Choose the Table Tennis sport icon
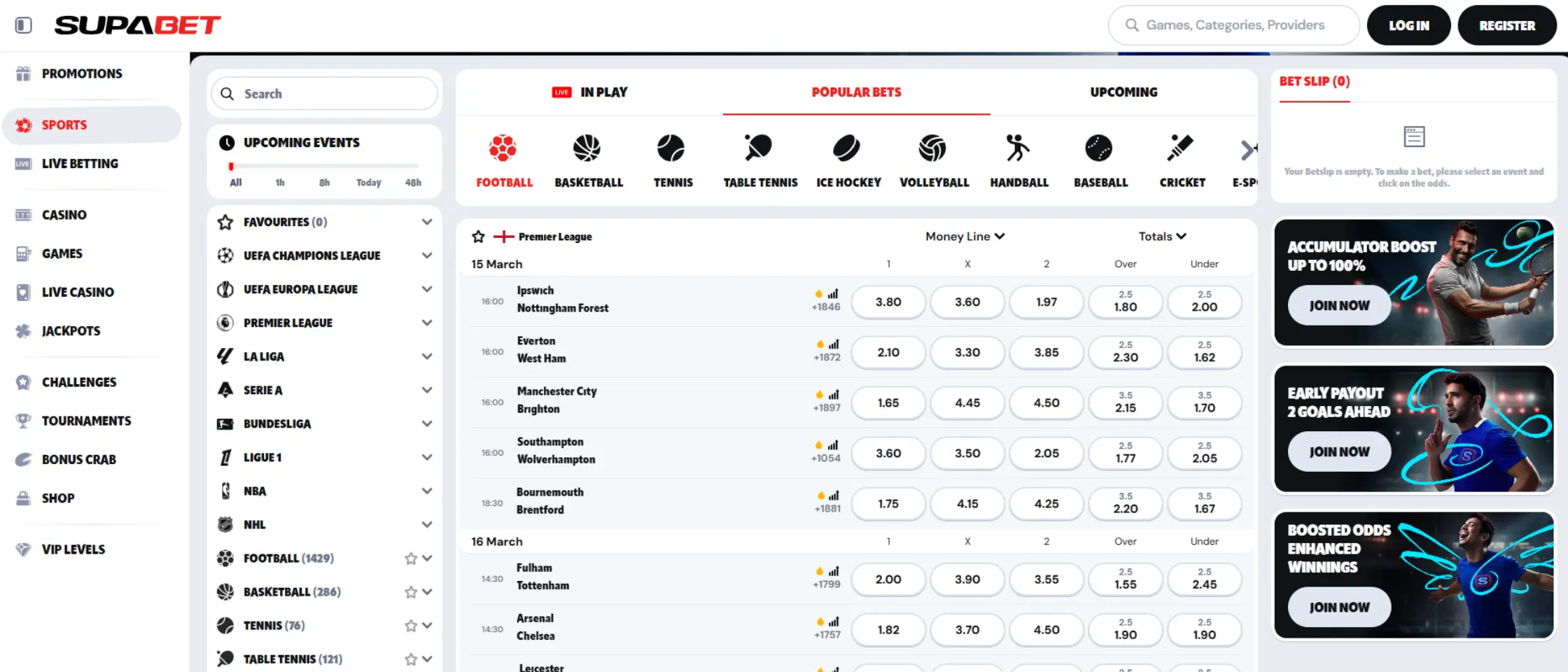This screenshot has width=1568, height=672. point(759,148)
